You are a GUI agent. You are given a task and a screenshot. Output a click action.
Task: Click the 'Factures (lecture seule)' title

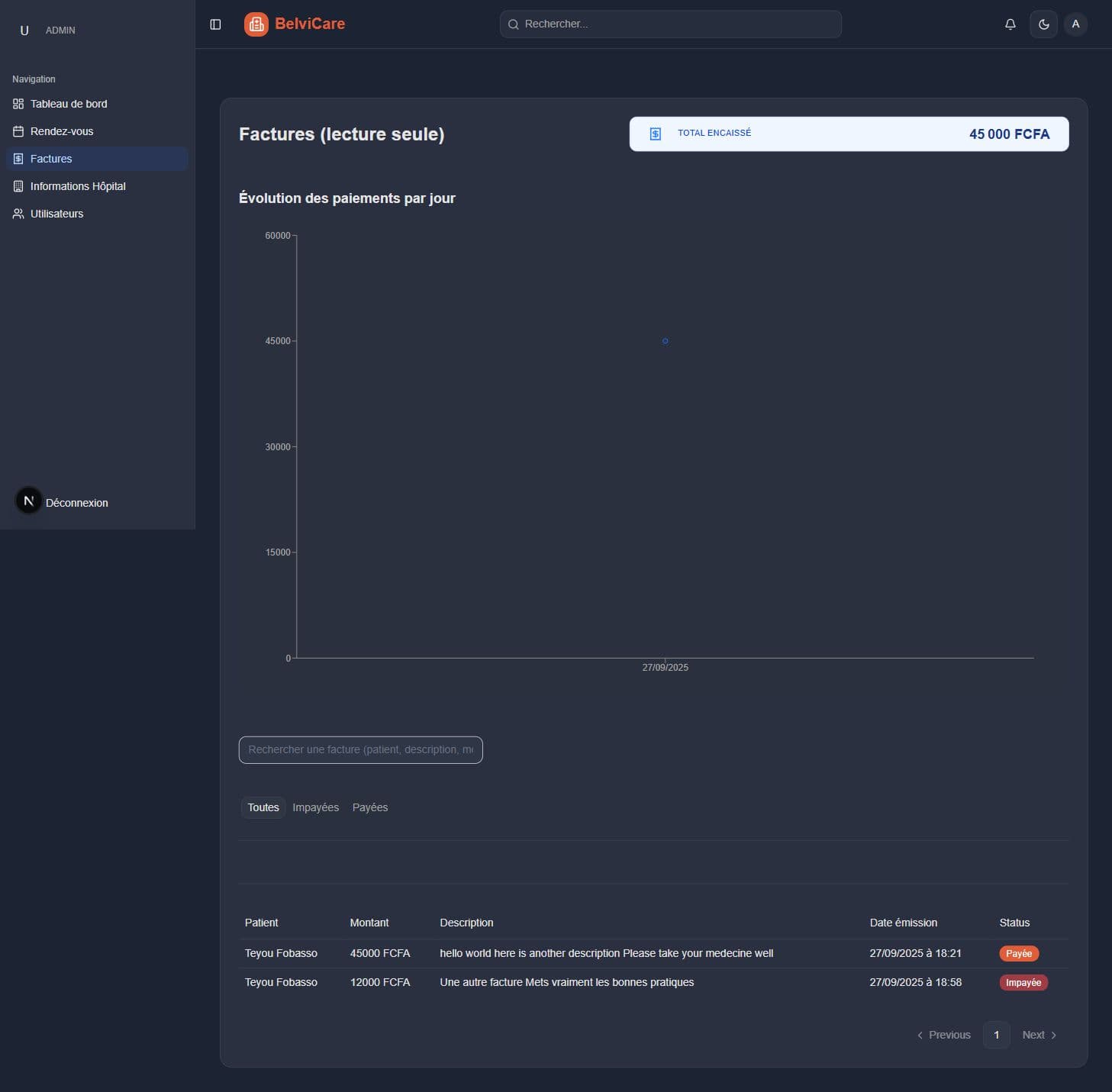pyautogui.click(x=341, y=134)
